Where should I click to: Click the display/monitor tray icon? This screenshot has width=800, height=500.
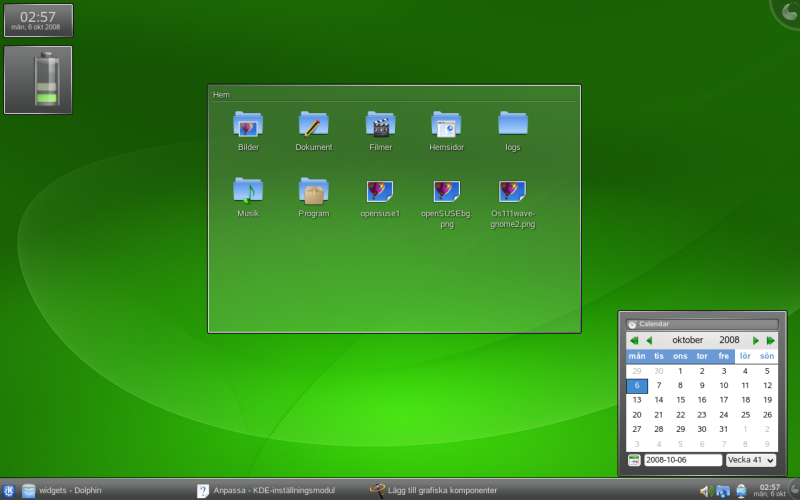741,491
